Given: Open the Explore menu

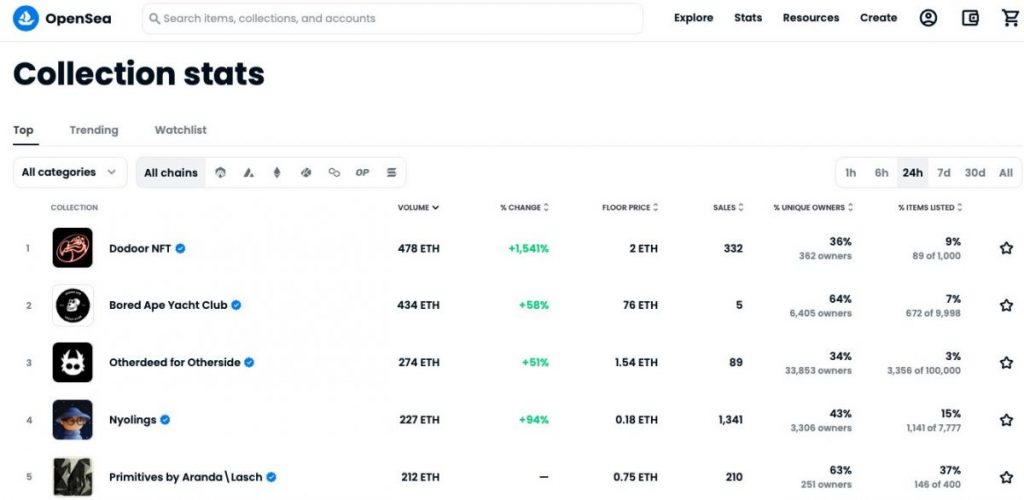Looking at the screenshot, I should pyautogui.click(x=694, y=18).
